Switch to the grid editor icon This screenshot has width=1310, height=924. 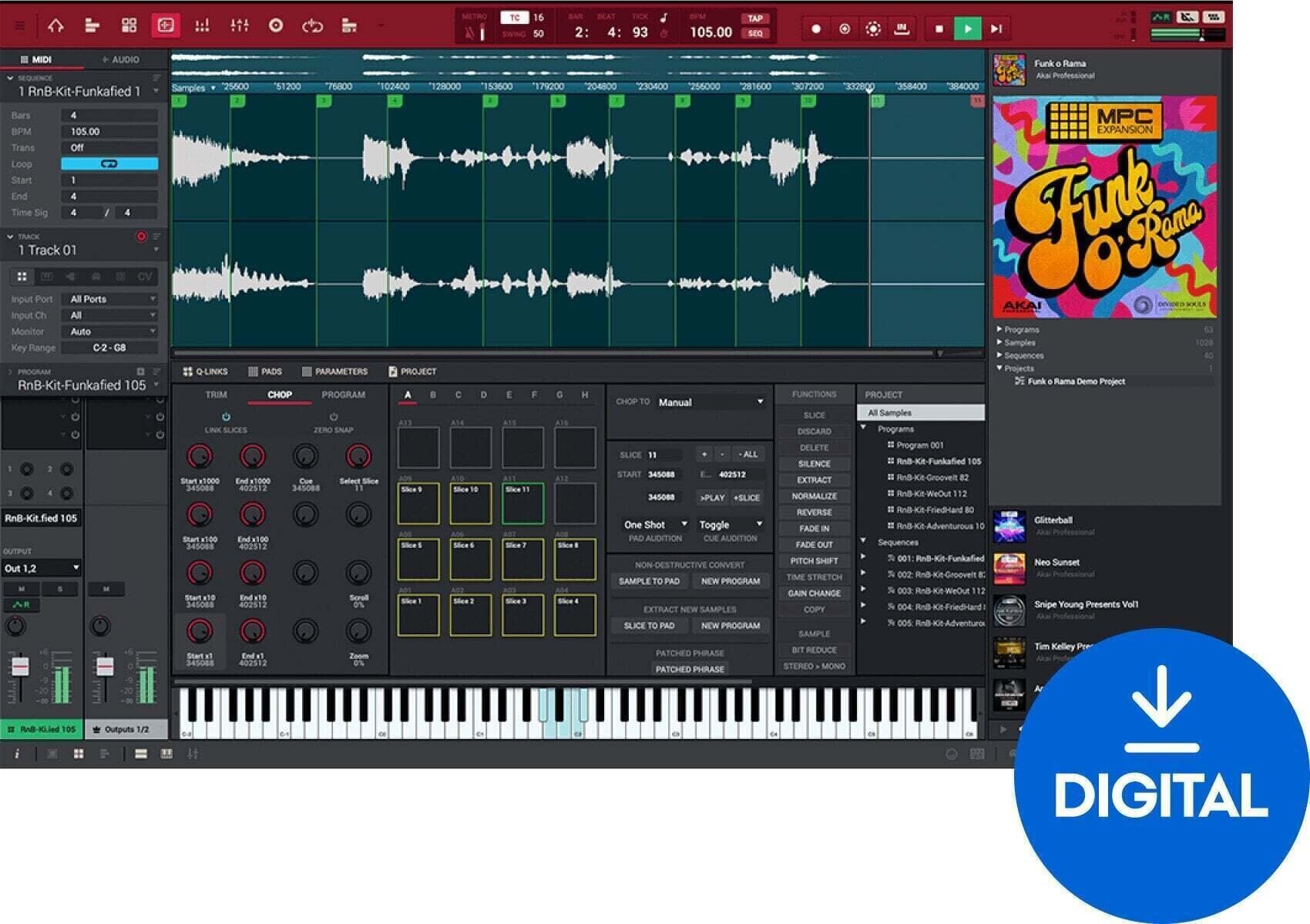pos(129,25)
